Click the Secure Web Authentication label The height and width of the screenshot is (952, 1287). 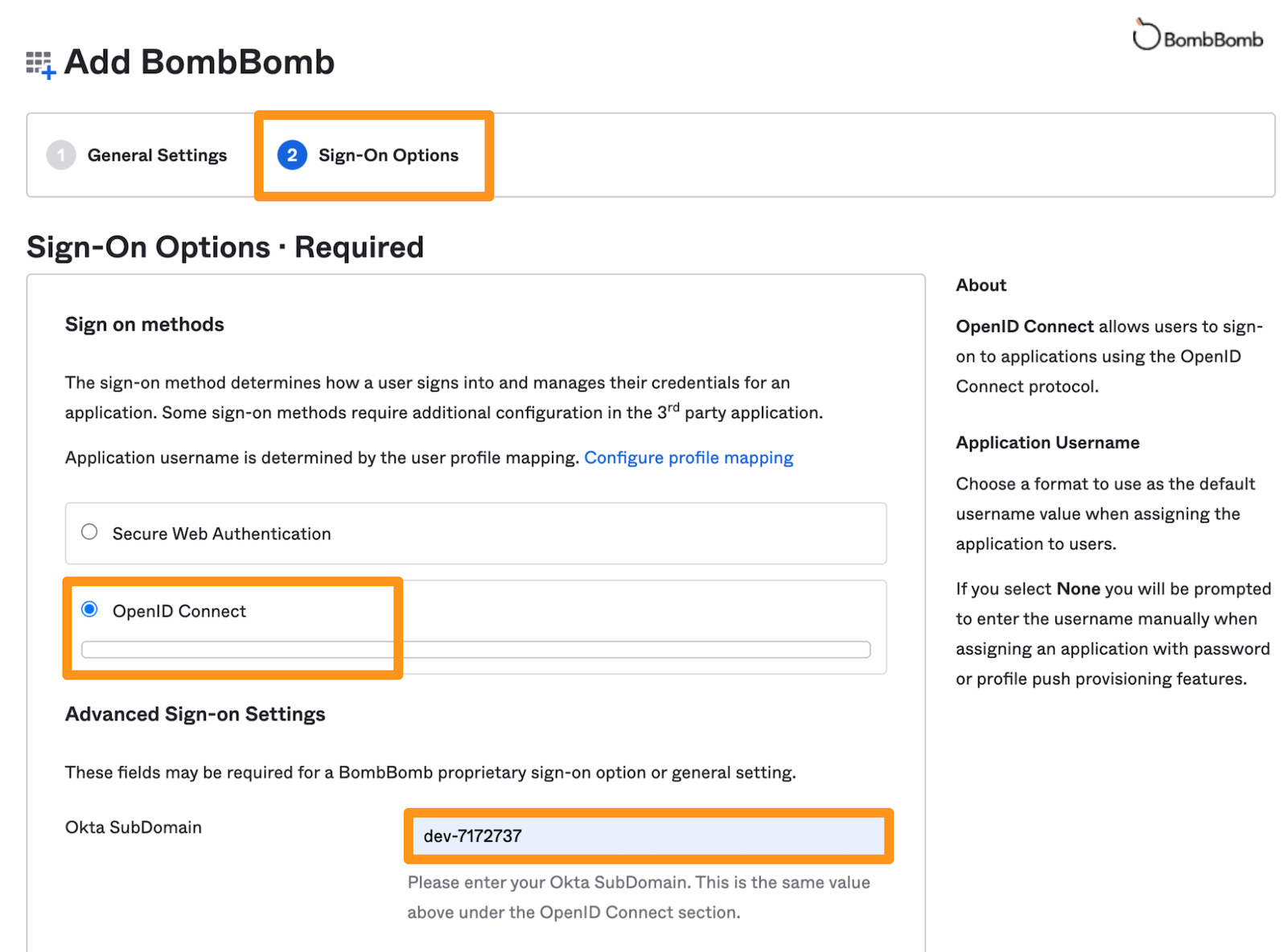click(x=222, y=534)
